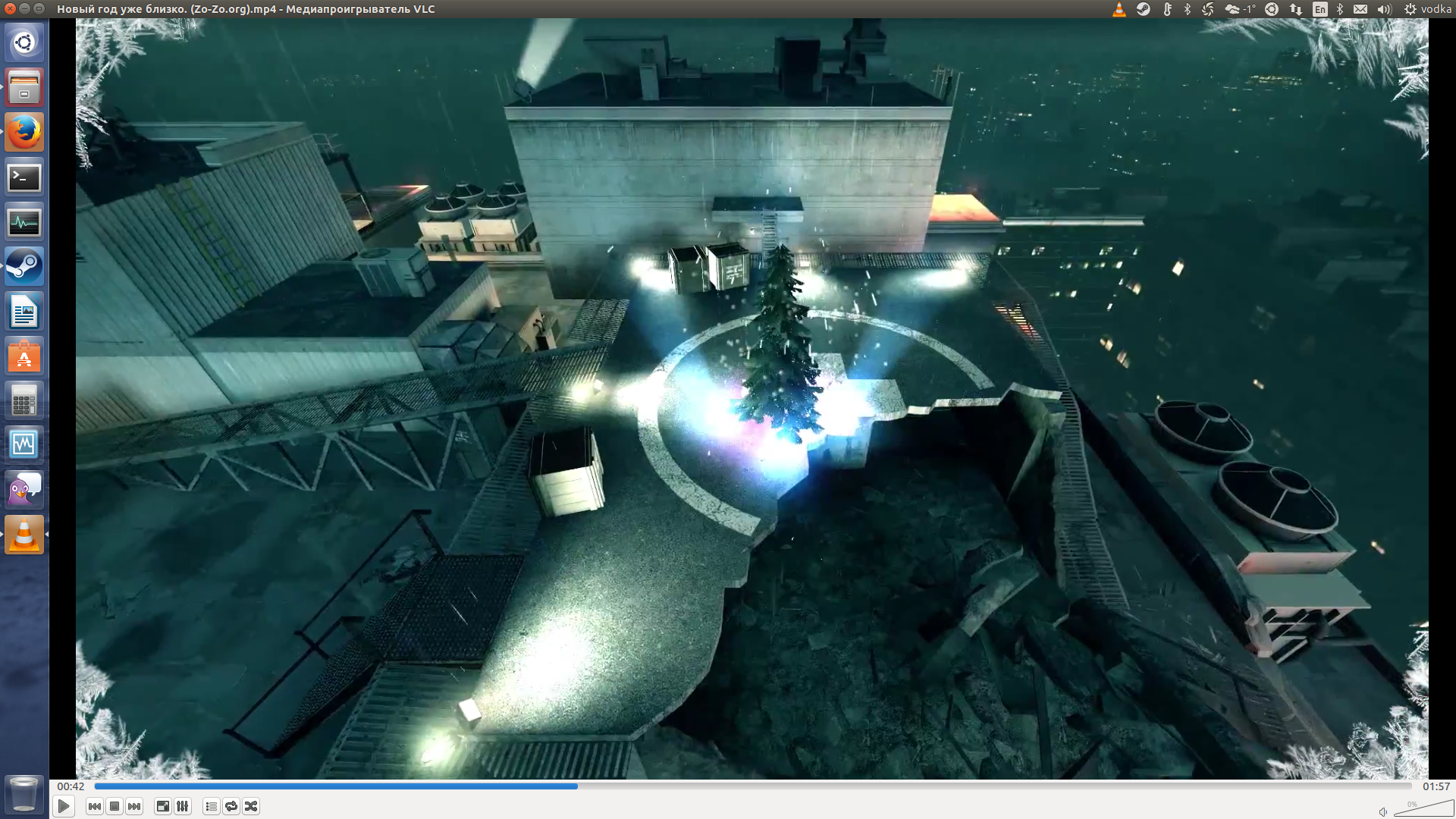Stop video playback

point(115,806)
